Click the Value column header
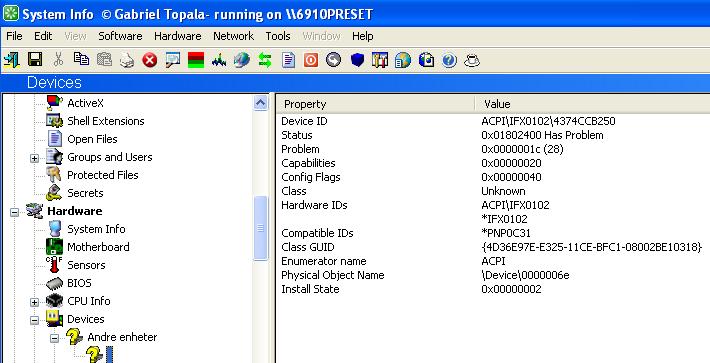Image resolution: width=710 pixels, height=363 pixels. point(594,104)
